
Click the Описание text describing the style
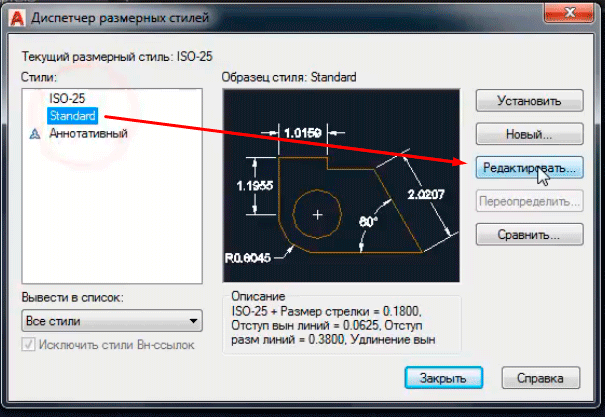click(x=333, y=325)
